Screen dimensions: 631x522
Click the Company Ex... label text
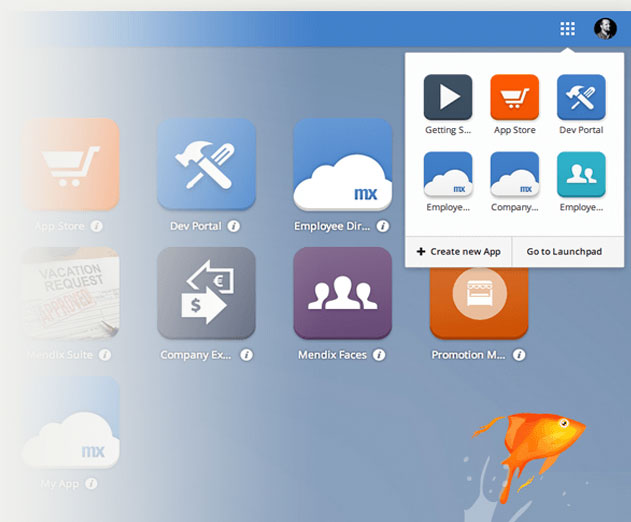point(196,355)
